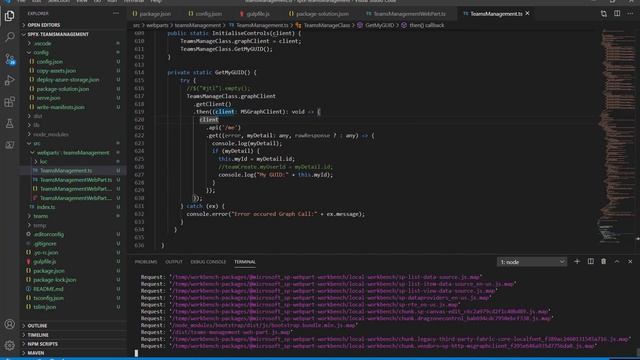Select the TERMINAL panel tab
640x360 pixels.
coord(245,262)
